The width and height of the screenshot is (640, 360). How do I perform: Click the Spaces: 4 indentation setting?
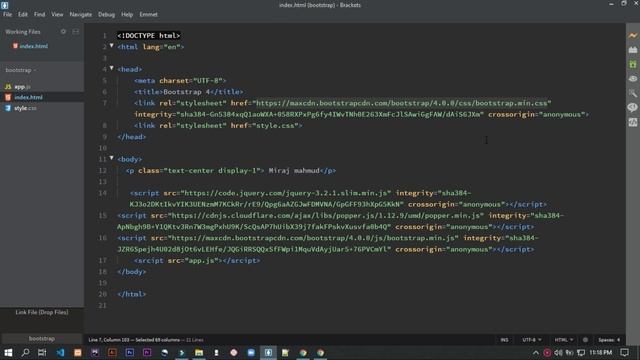coord(609,340)
